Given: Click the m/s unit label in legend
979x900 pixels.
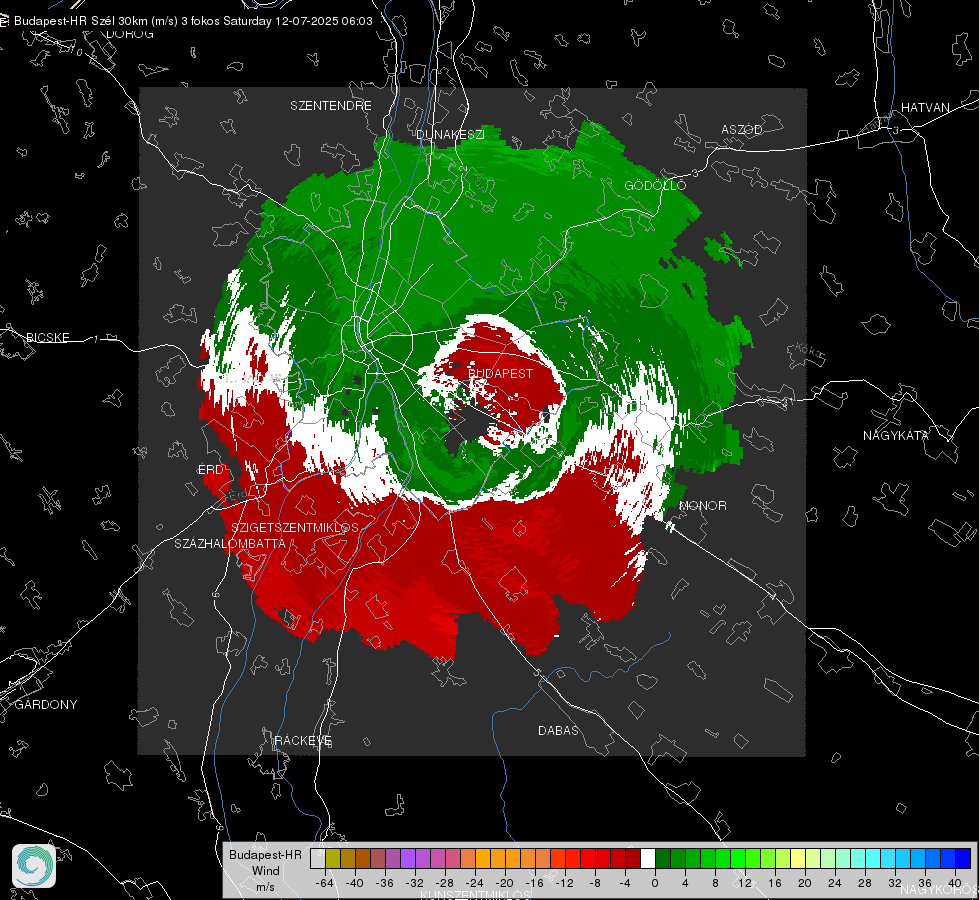Looking at the screenshot, I should (x=265, y=887).
